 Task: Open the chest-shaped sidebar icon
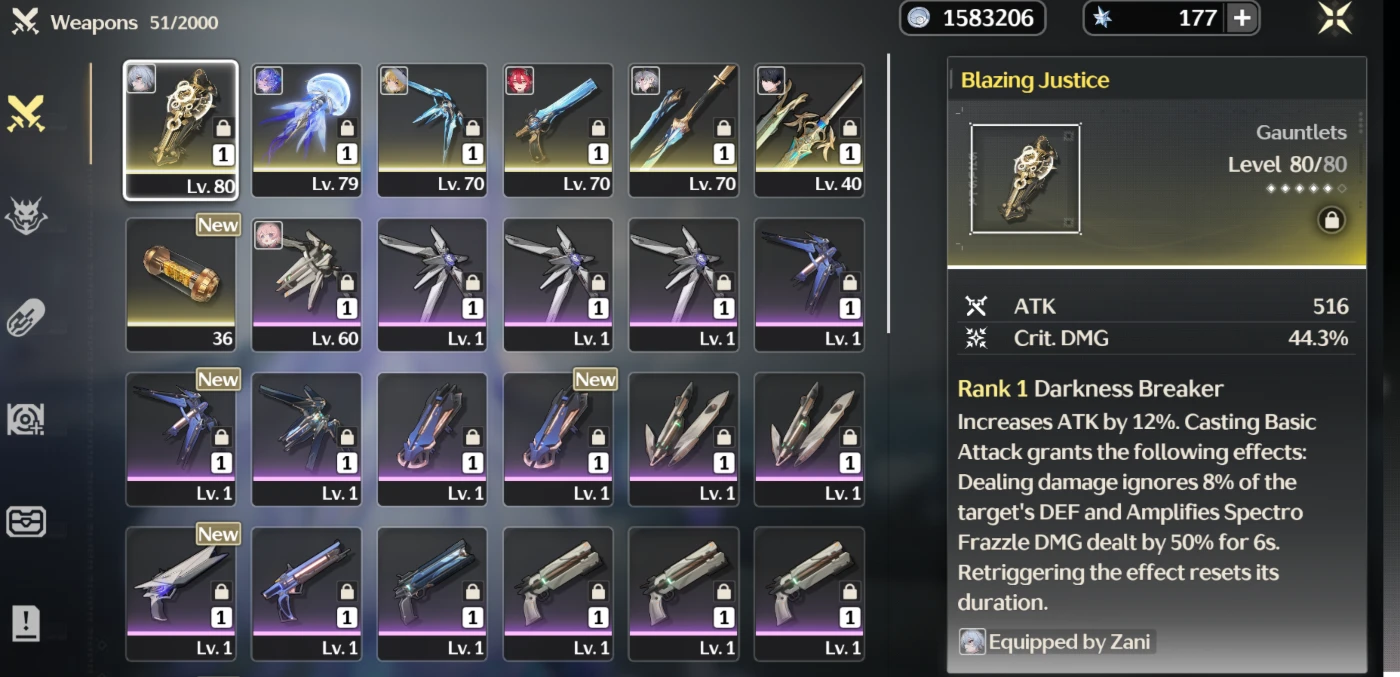point(26,521)
